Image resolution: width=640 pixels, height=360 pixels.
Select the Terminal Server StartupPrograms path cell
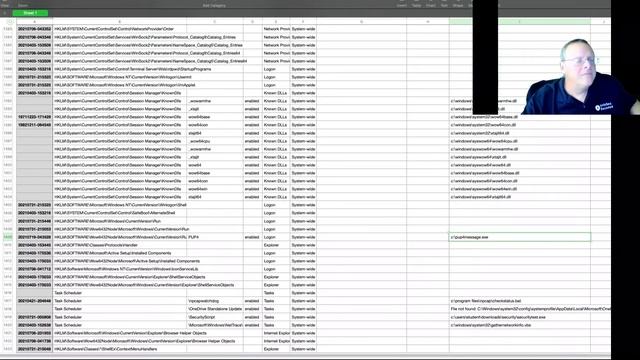coord(120,69)
